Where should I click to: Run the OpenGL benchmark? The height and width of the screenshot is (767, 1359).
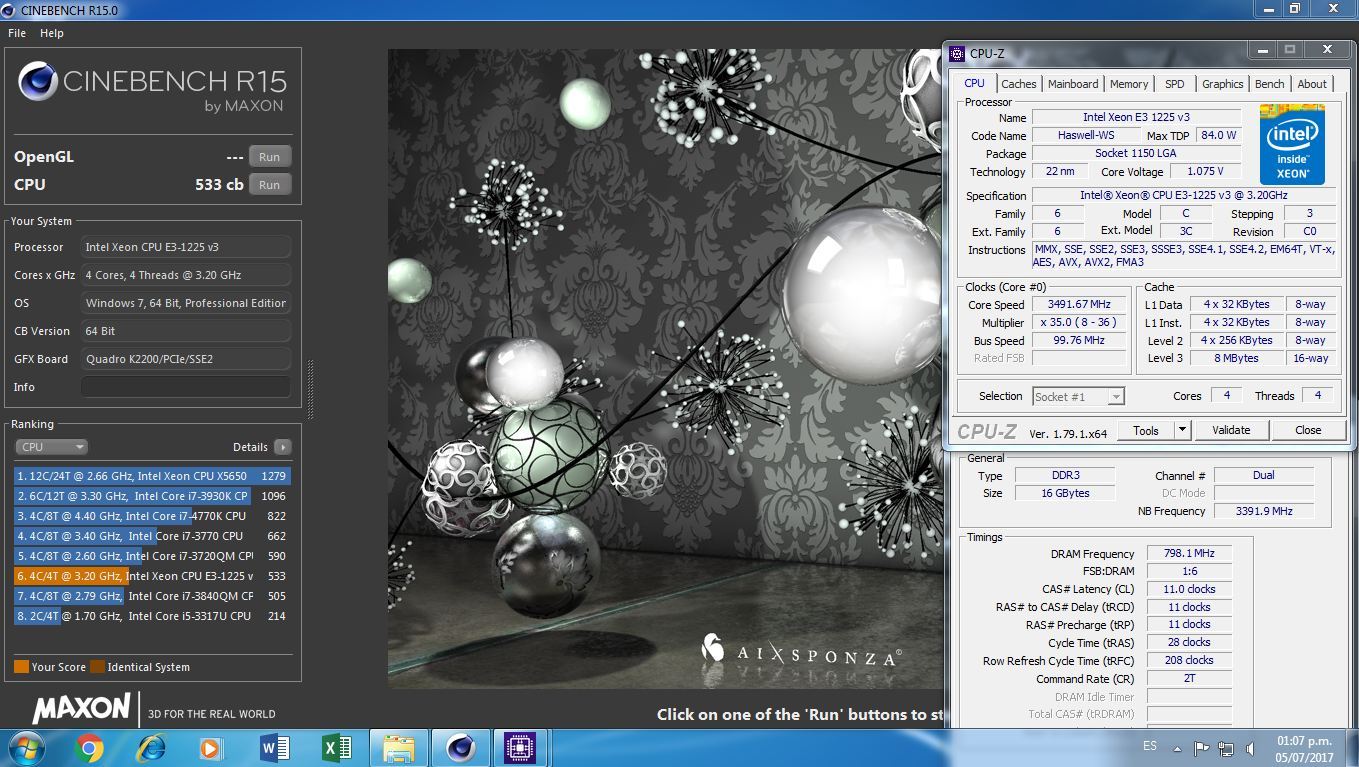270,157
